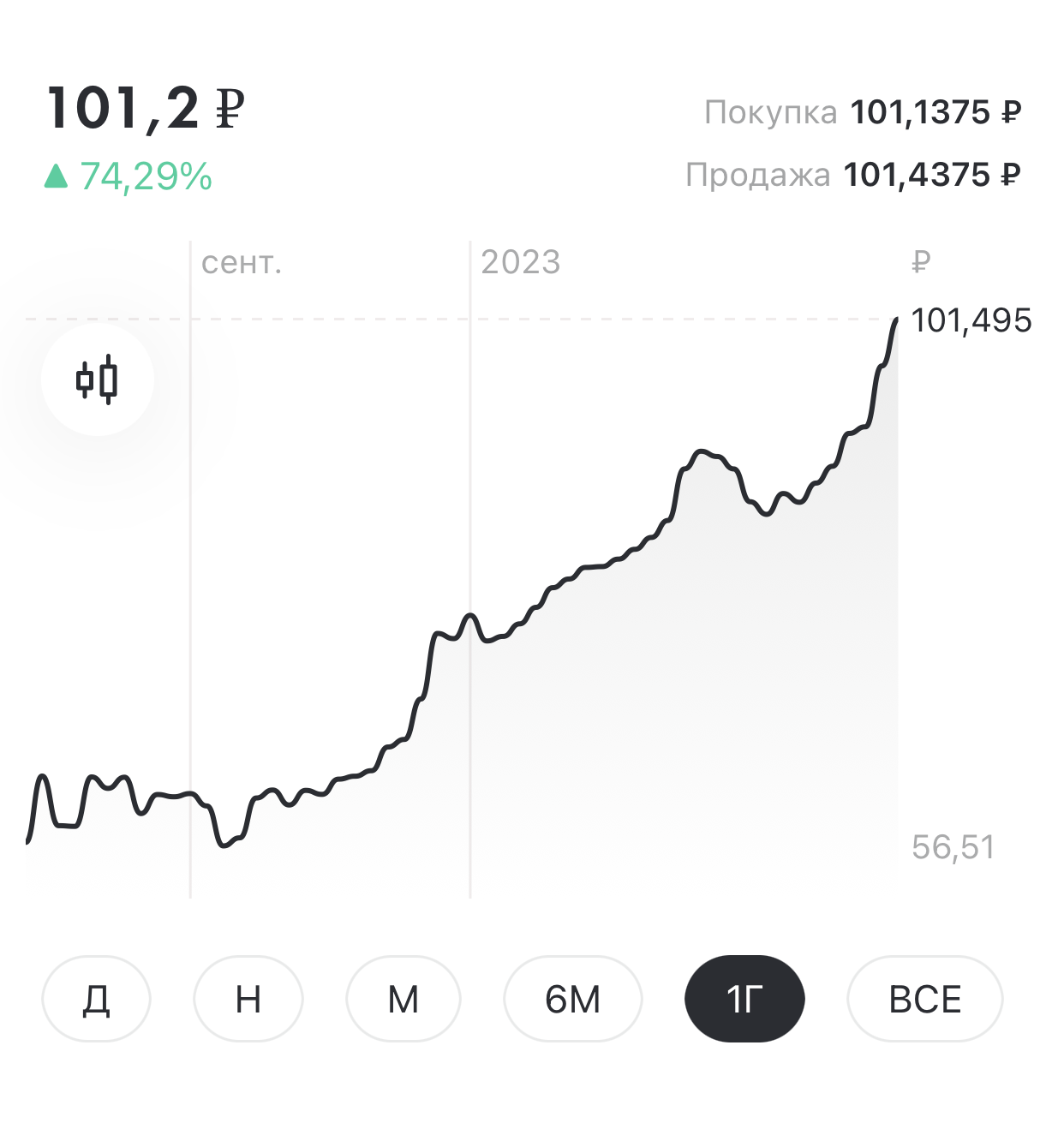Click the ruble sign beside 101,2
The width and height of the screenshot is (1064, 1123).
coord(230,109)
